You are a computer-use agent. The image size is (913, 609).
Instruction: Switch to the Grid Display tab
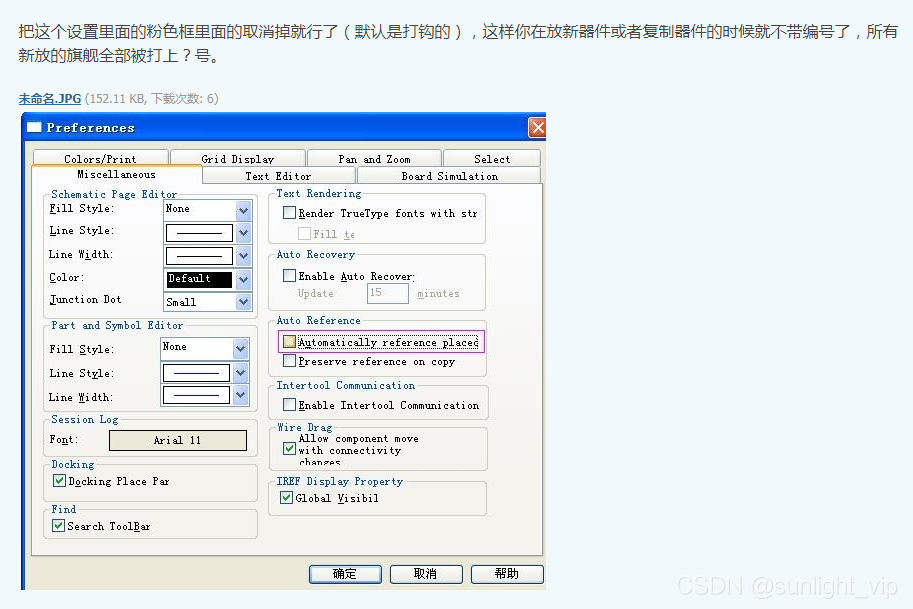tap(237, 158)
